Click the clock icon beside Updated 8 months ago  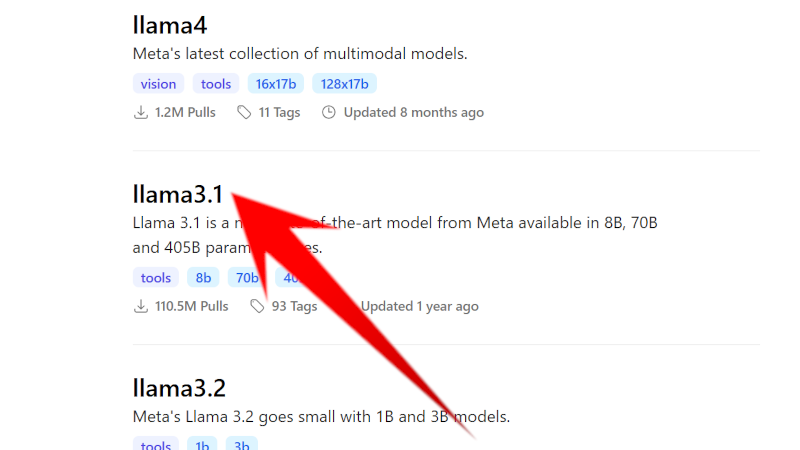[x=329, y=113]
